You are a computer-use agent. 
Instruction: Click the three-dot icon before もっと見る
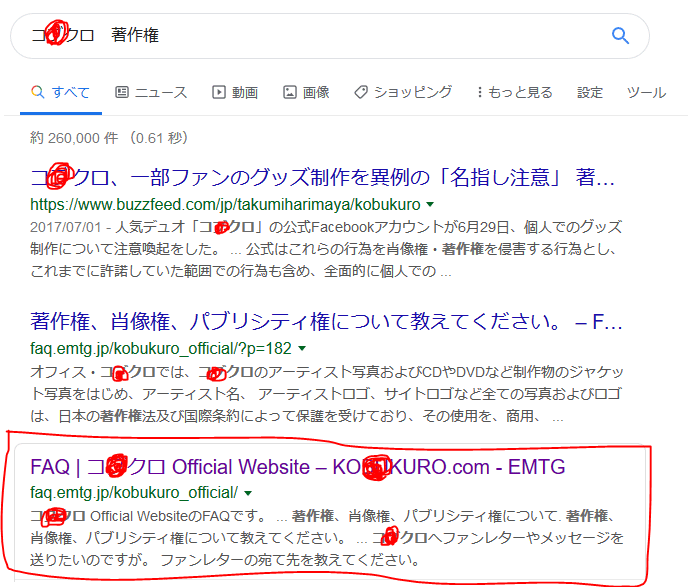pos(480,92)
